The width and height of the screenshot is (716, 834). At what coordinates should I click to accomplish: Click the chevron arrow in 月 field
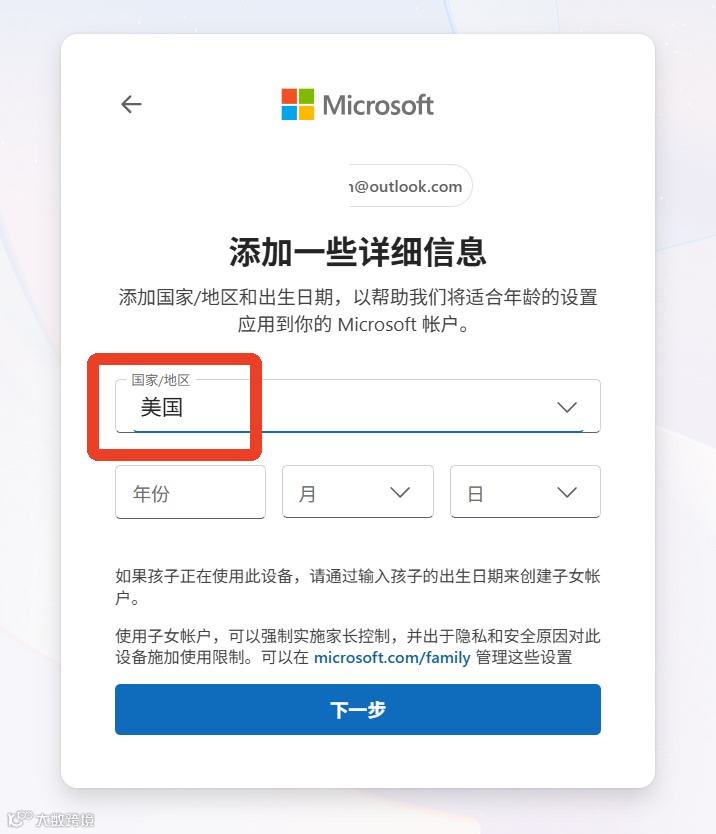(x=400, y=493)
